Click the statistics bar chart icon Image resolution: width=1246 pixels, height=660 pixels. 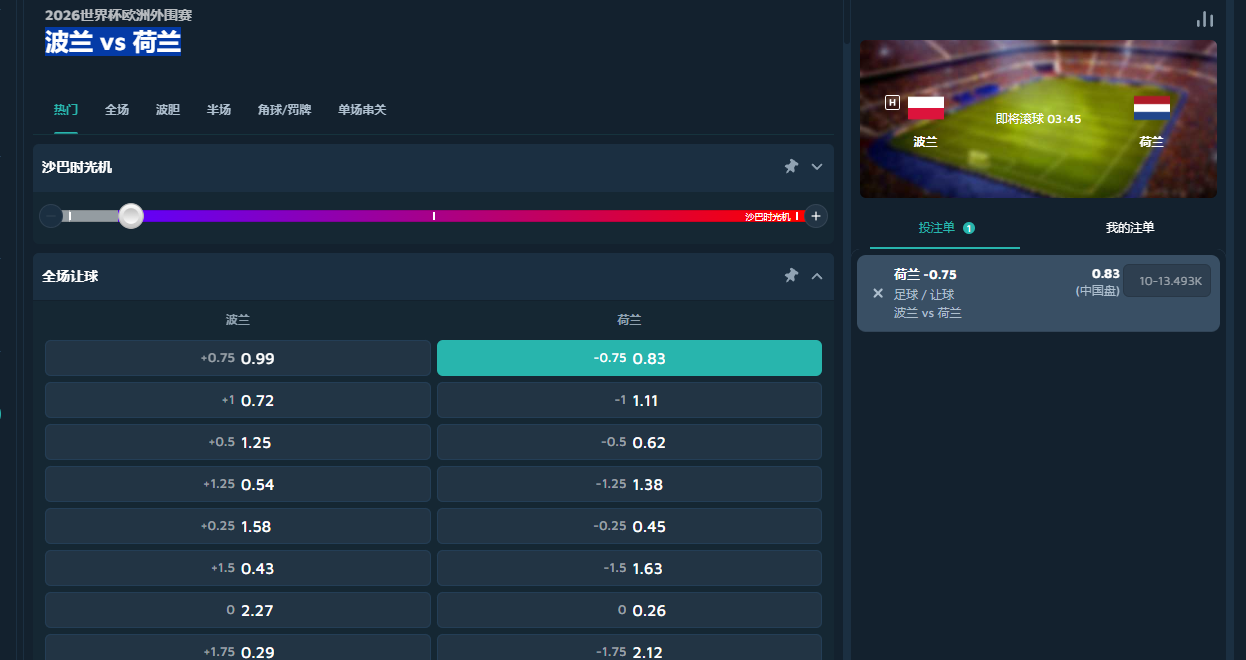1204,19
